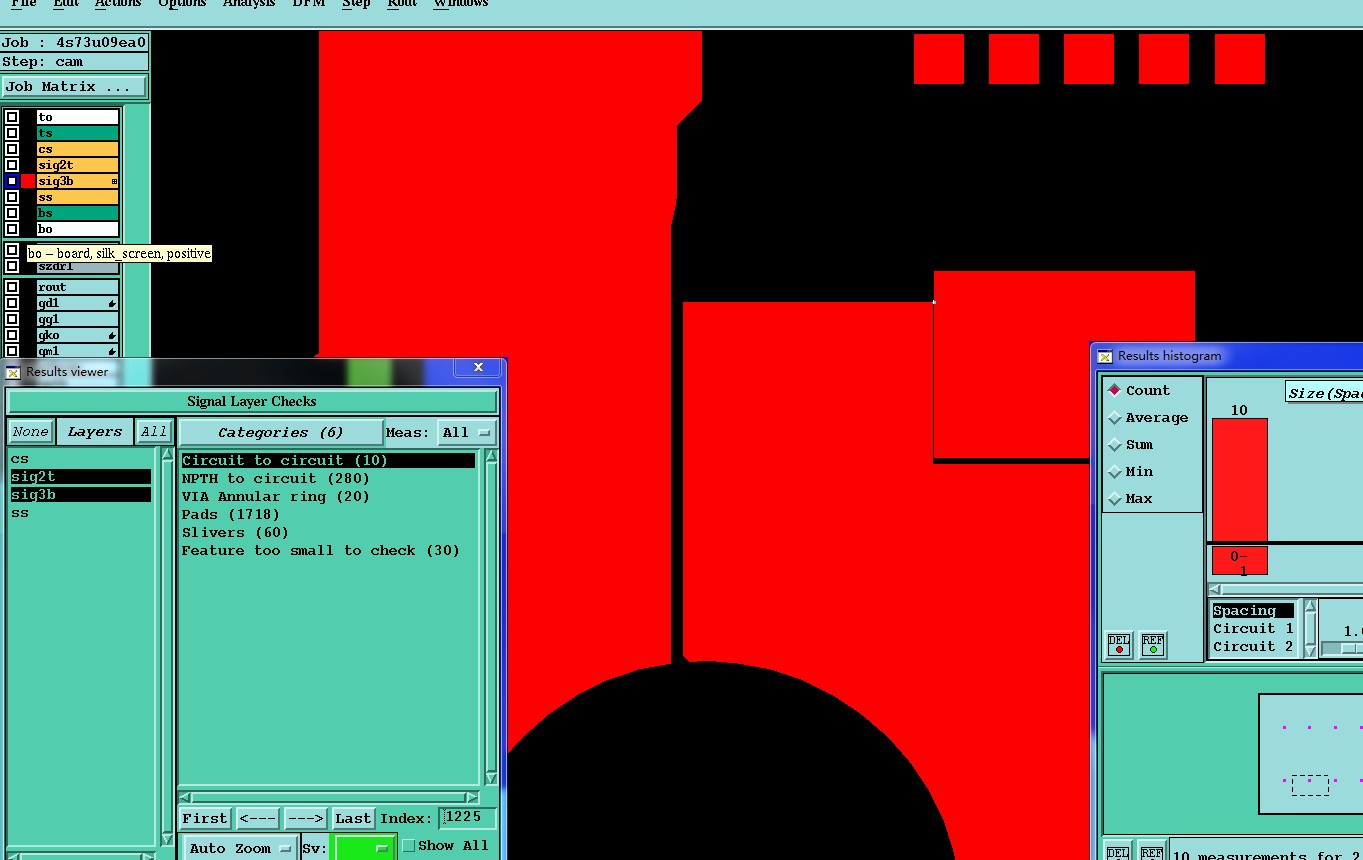Select Circuit to circuit (10) category

[328, 461]
